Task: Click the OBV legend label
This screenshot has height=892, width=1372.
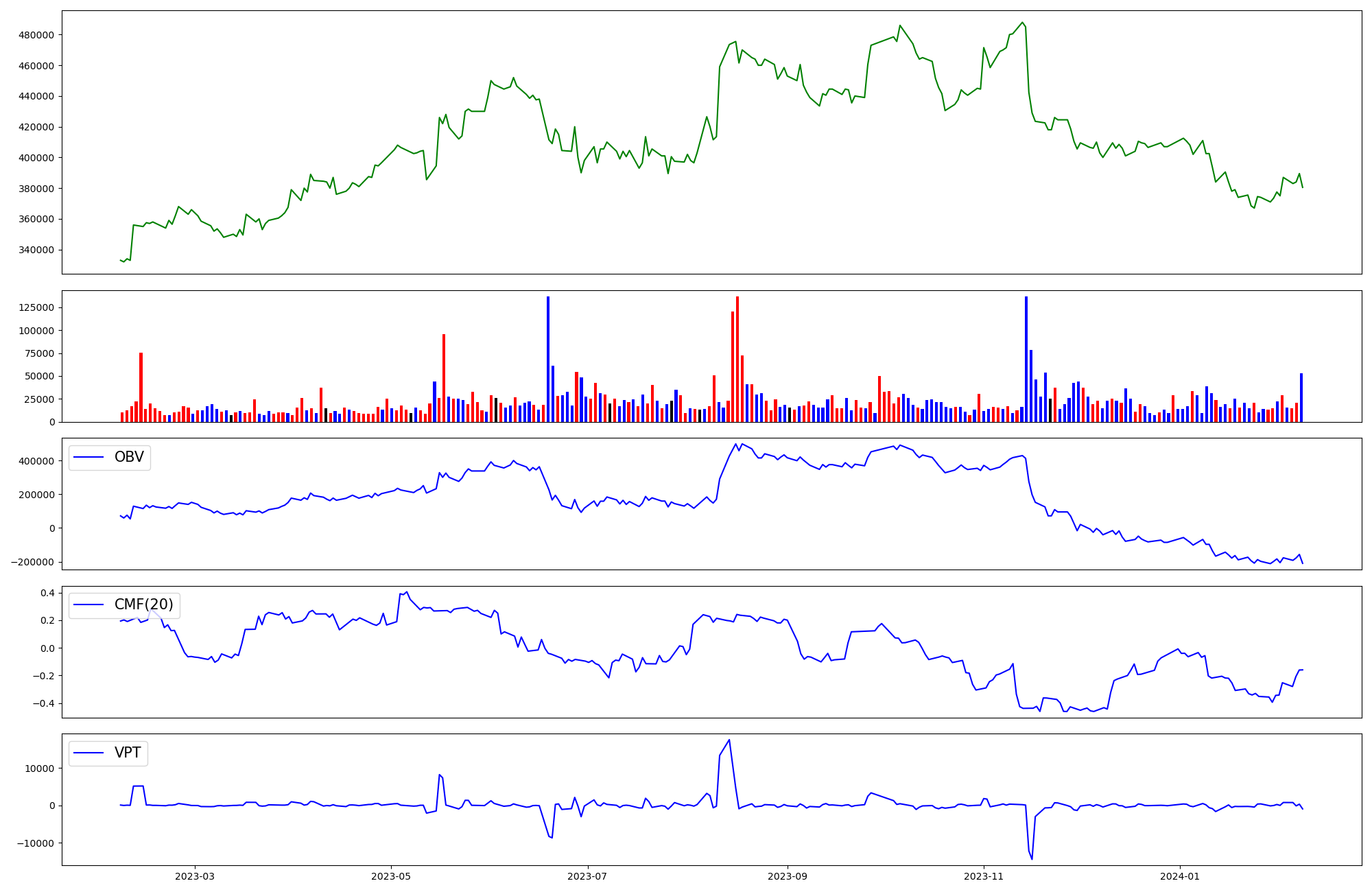Action: coord(129,457)
